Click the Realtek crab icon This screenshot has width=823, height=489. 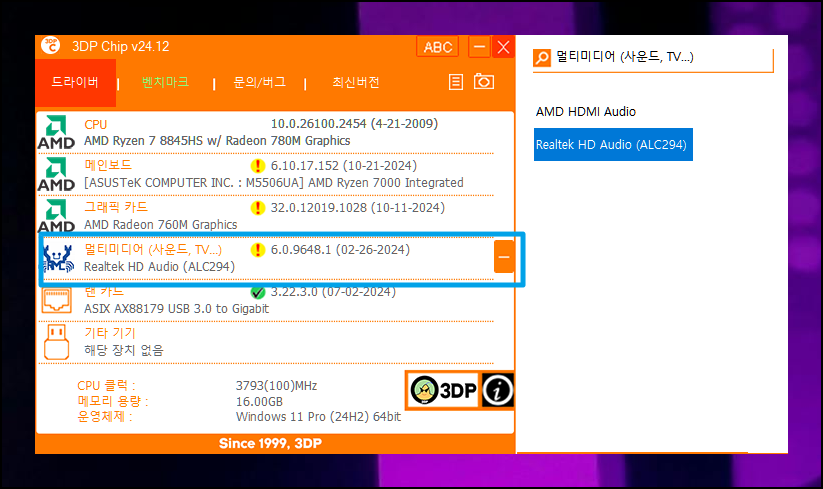[x=58, y=258]
